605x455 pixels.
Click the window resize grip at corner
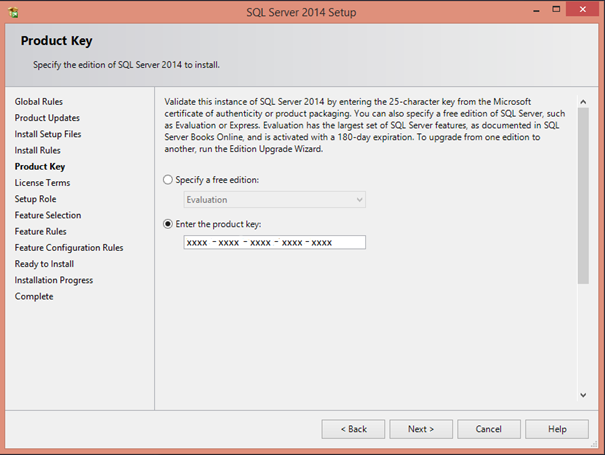tap(594, 445)
